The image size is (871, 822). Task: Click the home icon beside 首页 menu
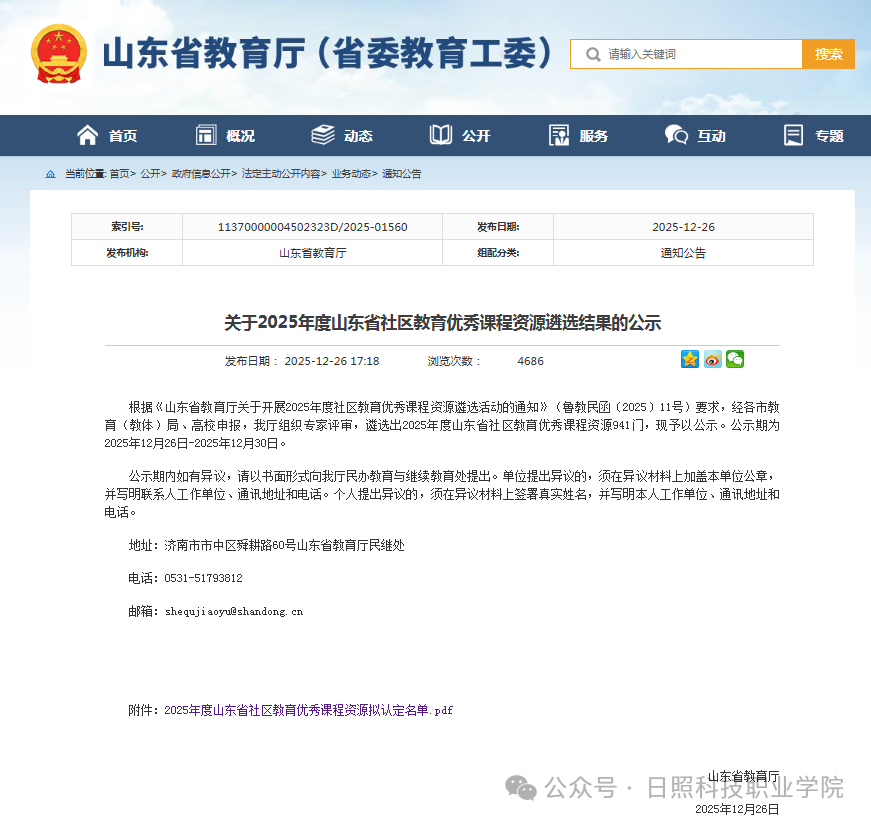tap(89, 135)
